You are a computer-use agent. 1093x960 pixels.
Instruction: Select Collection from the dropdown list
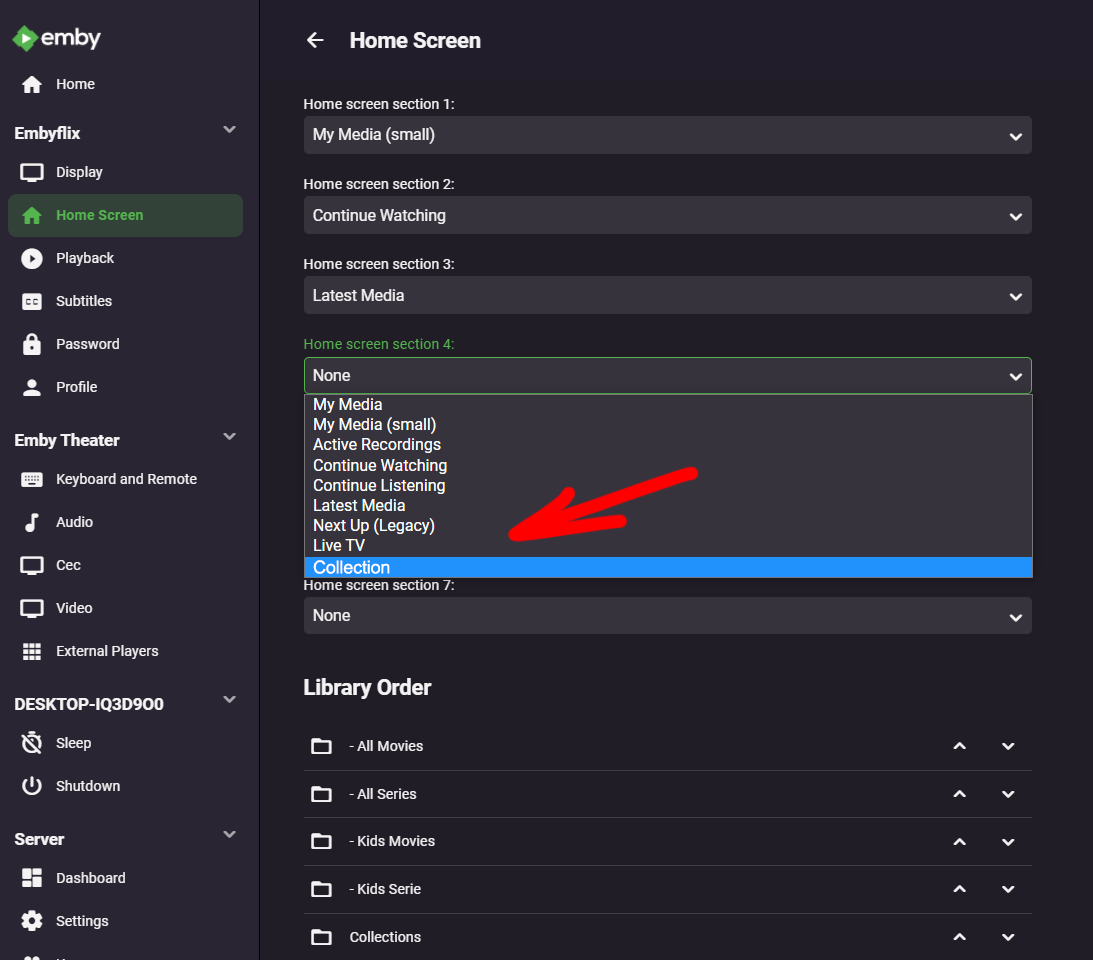(352, 567)
